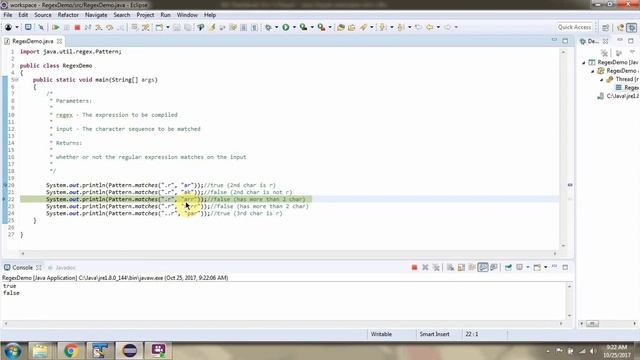Click the Clear Console icon
This screenshot has height=360, width=640.
coord(450,267)
